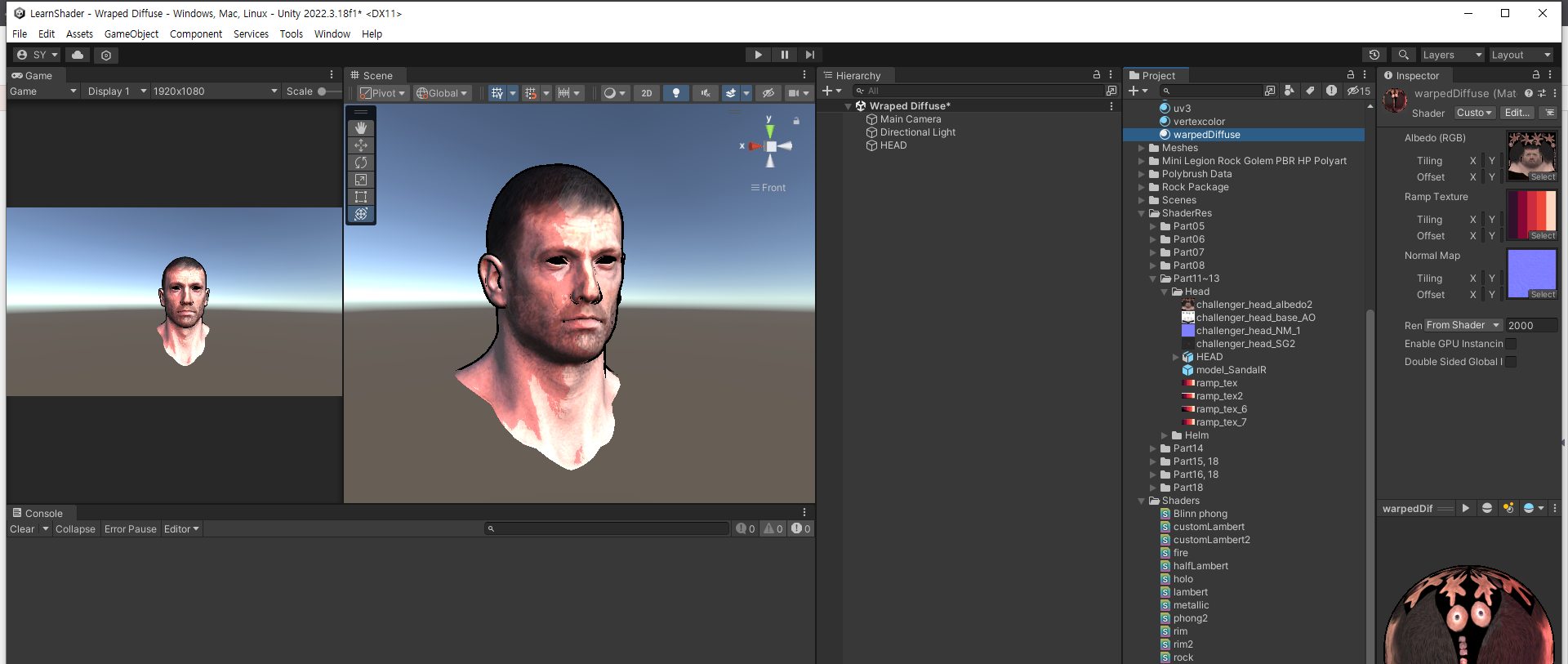Open the GameObject menu
Viewport: 1568px width, 664px height.
[x=131, y=34]
